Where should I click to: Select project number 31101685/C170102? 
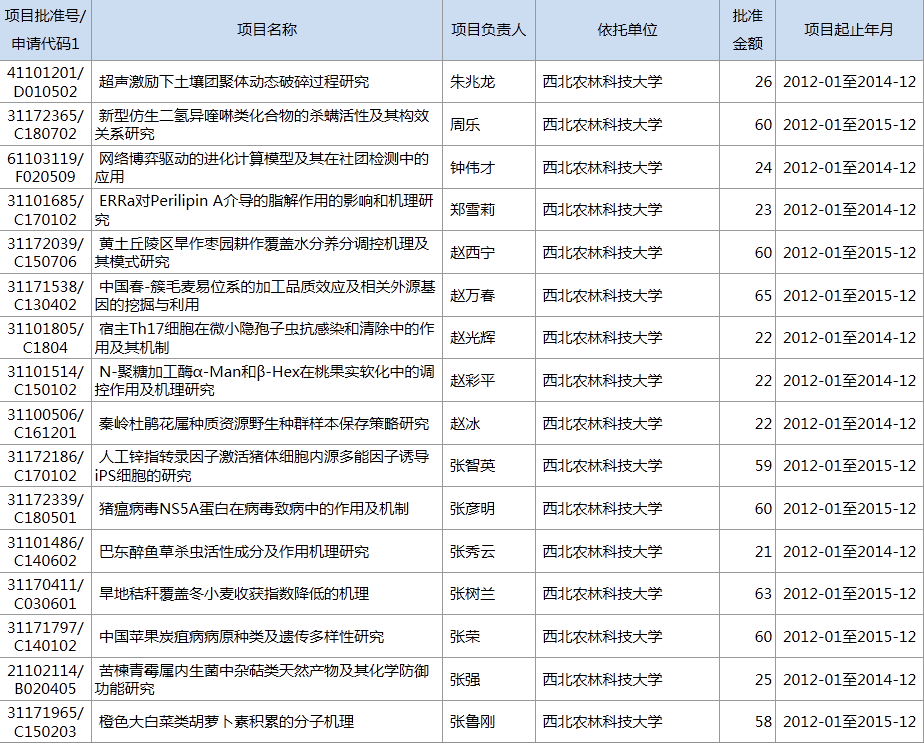click(45, 210)
